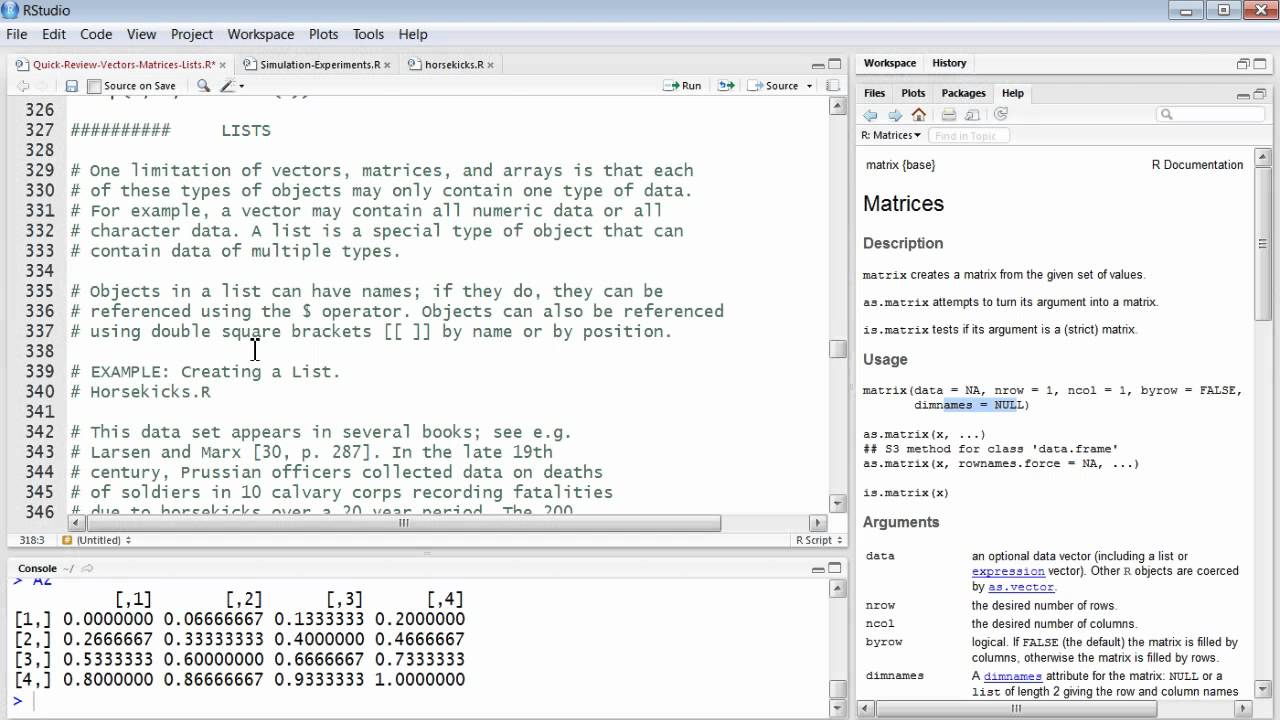Click the Find in Topic field
The width and height of the screenshot is (1280, 720).
968,135
